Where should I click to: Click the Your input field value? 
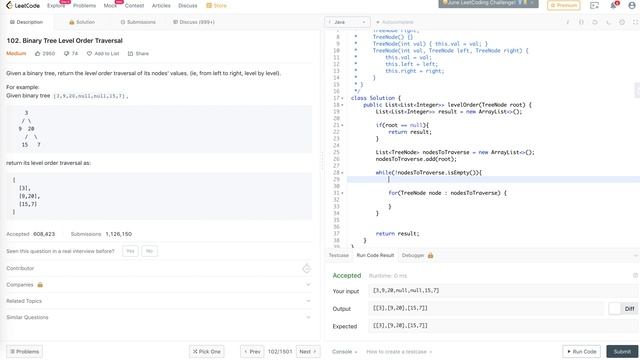tap(504, 291)
